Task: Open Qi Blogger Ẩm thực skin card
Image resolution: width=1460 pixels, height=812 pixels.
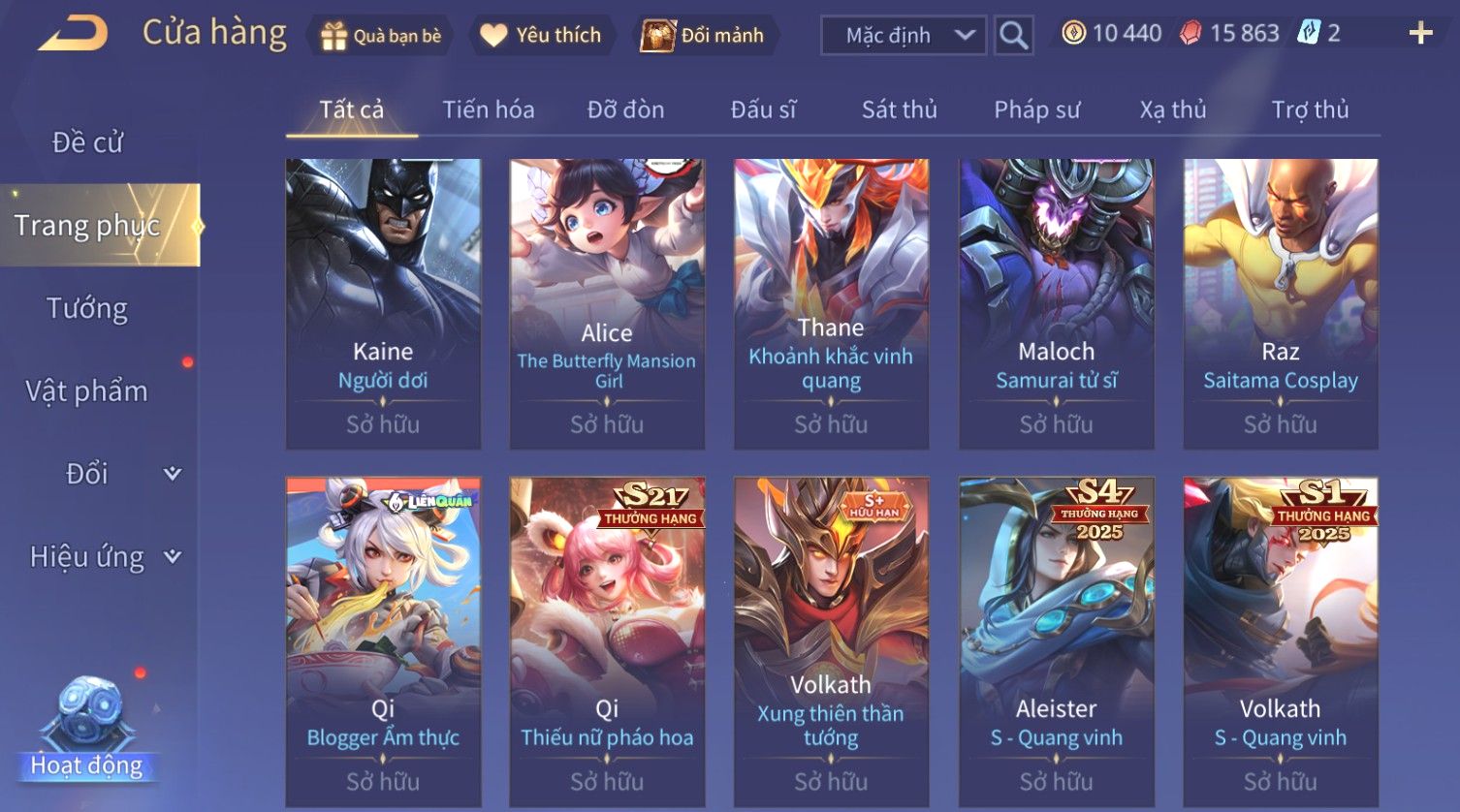Action: click(x=383, y=641)
